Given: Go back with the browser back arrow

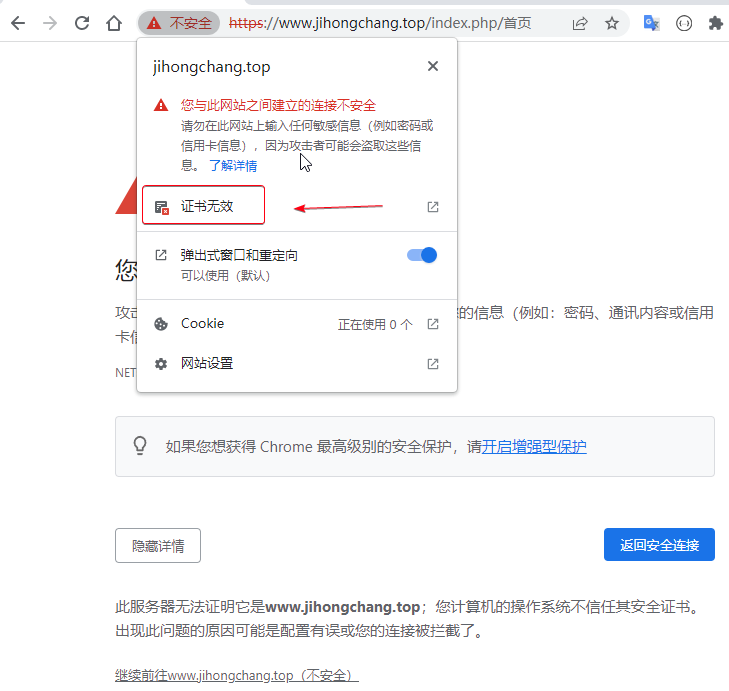Looking at the screenshot, I should [18, 23].
